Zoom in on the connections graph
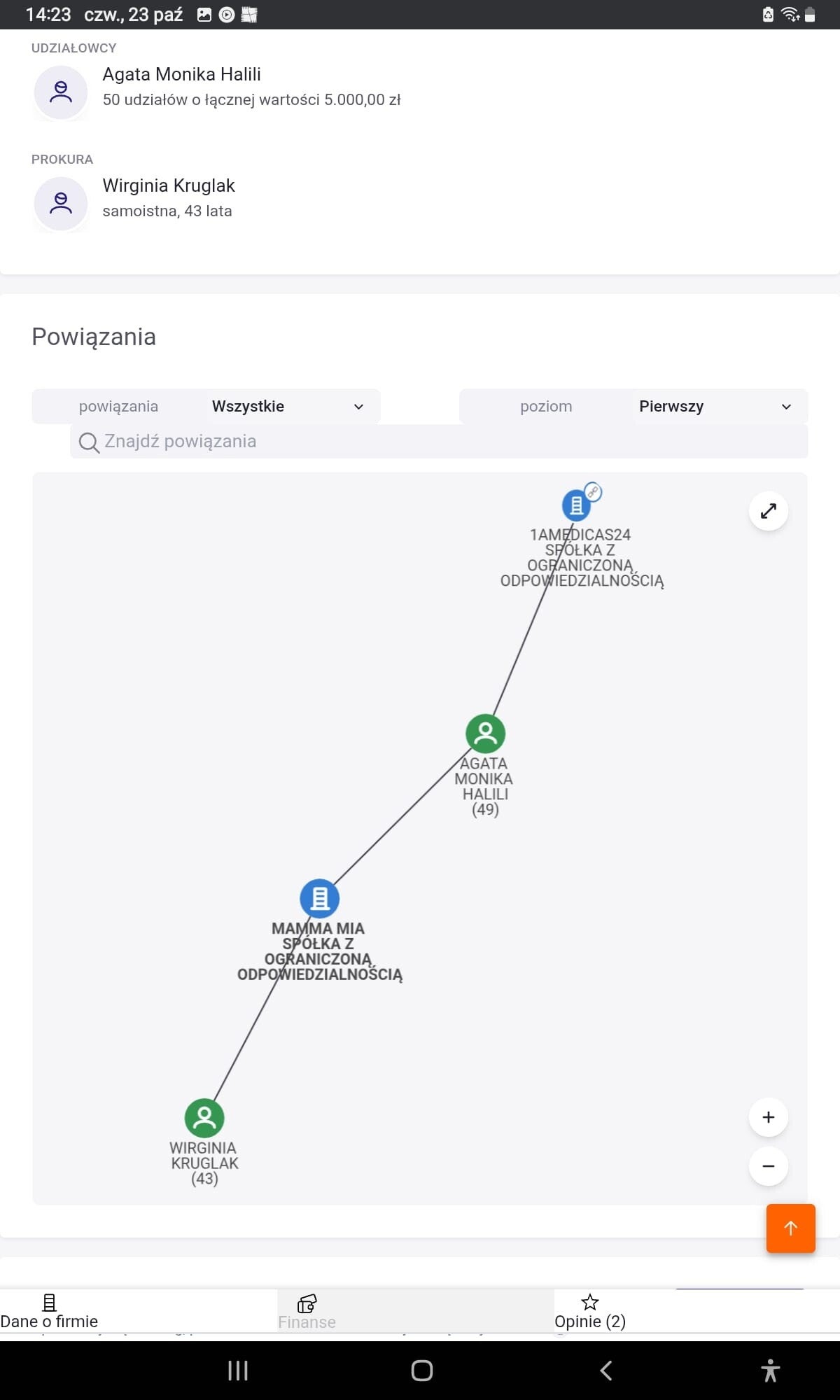The height and width of the screenshot is (1400, 840). (x=768, y=1117)
